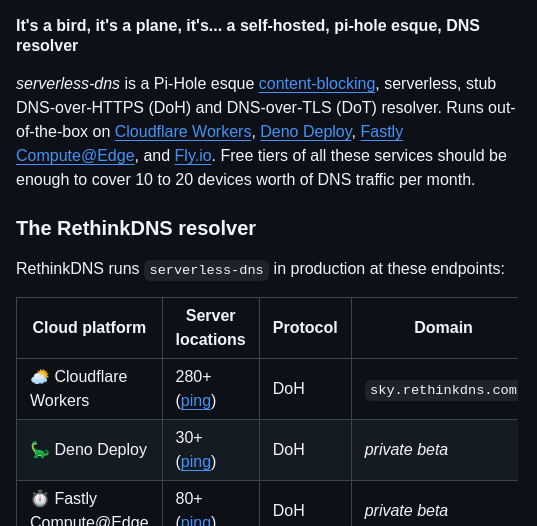Click 'private beta' in Fastly row
This screenshot has height=526, width=537.
pyautogui.click(x=406, y=511)
